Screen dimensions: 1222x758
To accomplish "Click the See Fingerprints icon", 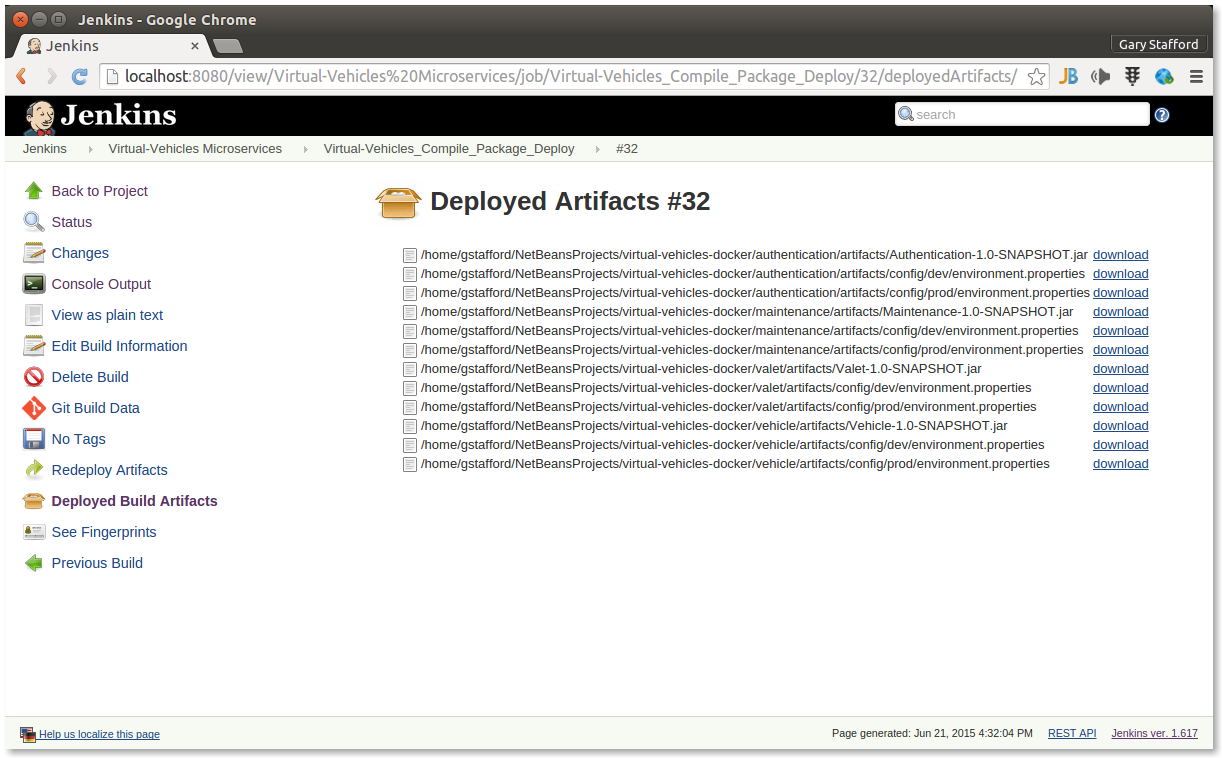I will click(x=34, y=532).
